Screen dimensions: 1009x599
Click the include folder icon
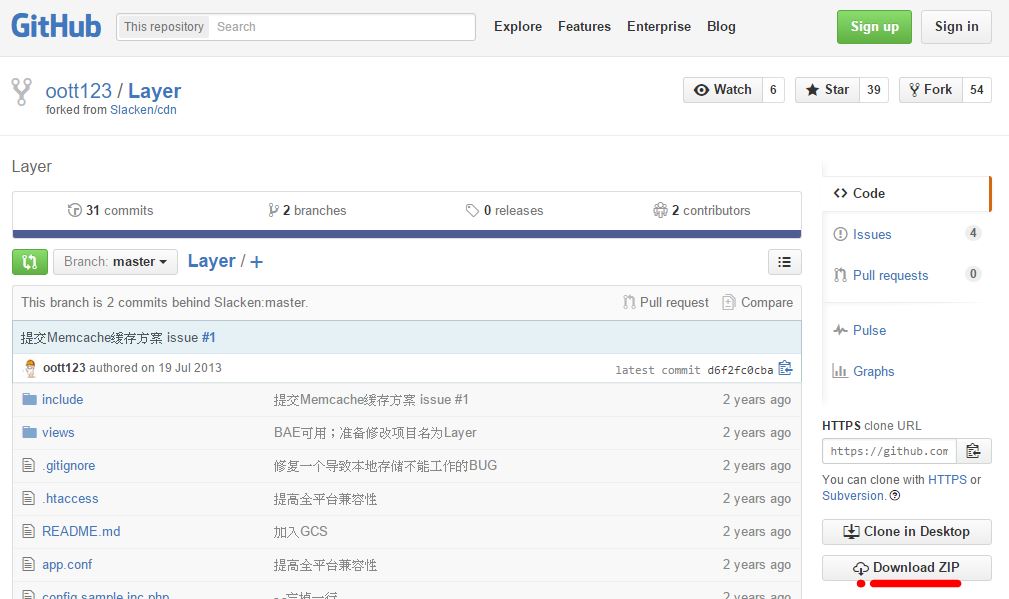tap(29, 399)
